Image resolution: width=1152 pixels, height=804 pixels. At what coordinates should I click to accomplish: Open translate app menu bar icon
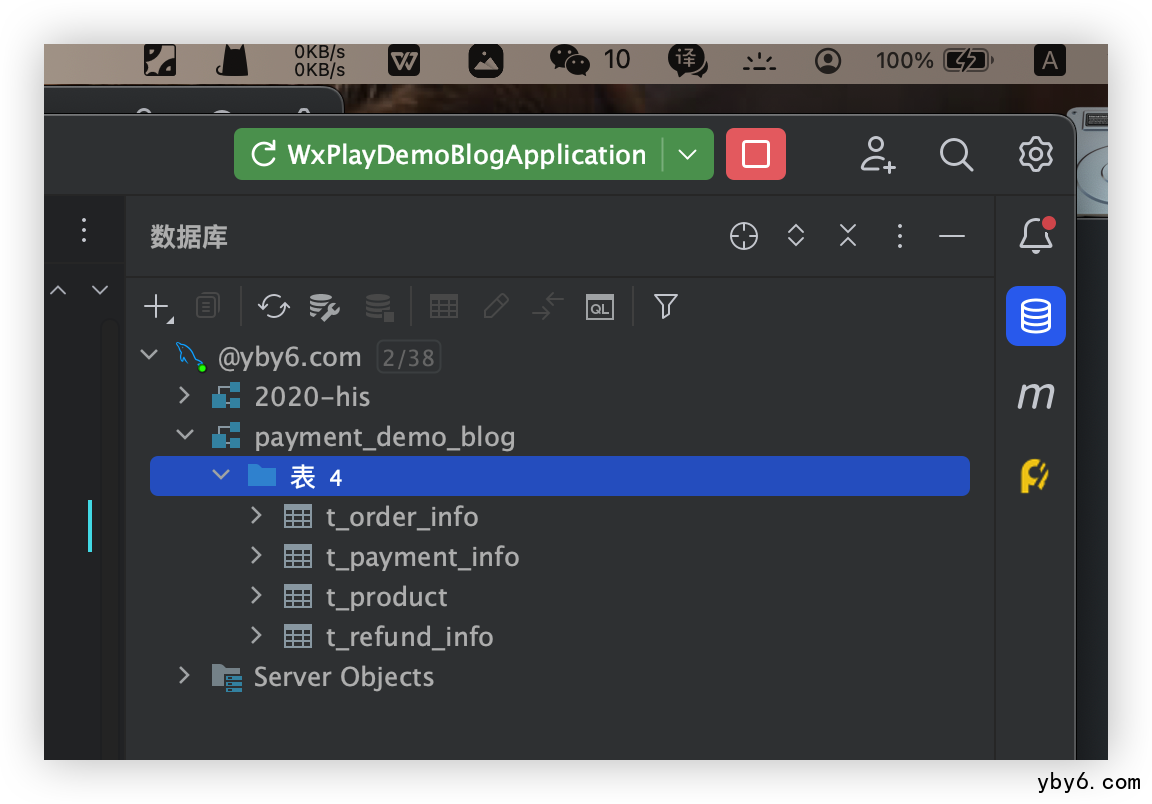coord(688,60)
